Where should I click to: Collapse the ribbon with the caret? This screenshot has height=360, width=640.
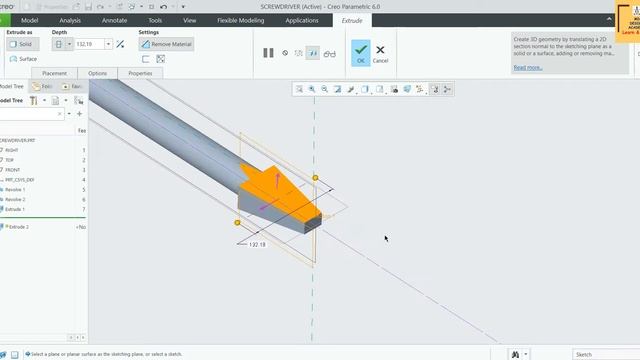pos(609,19)
